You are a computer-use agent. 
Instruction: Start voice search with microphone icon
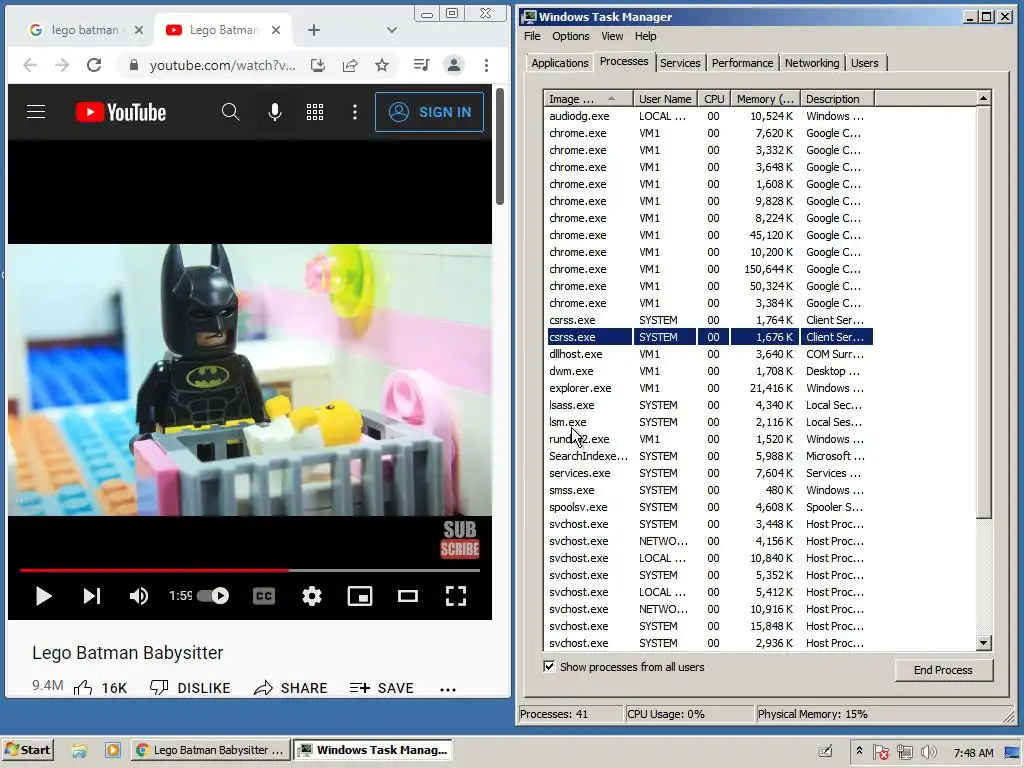[275, 112]
